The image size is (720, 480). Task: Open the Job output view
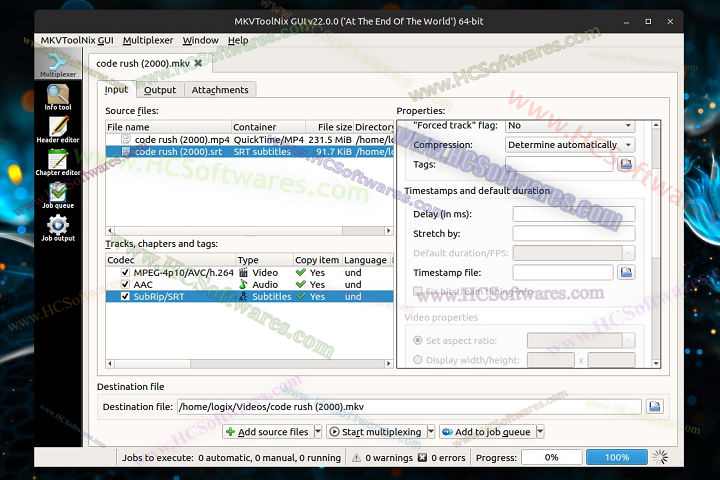58,228
